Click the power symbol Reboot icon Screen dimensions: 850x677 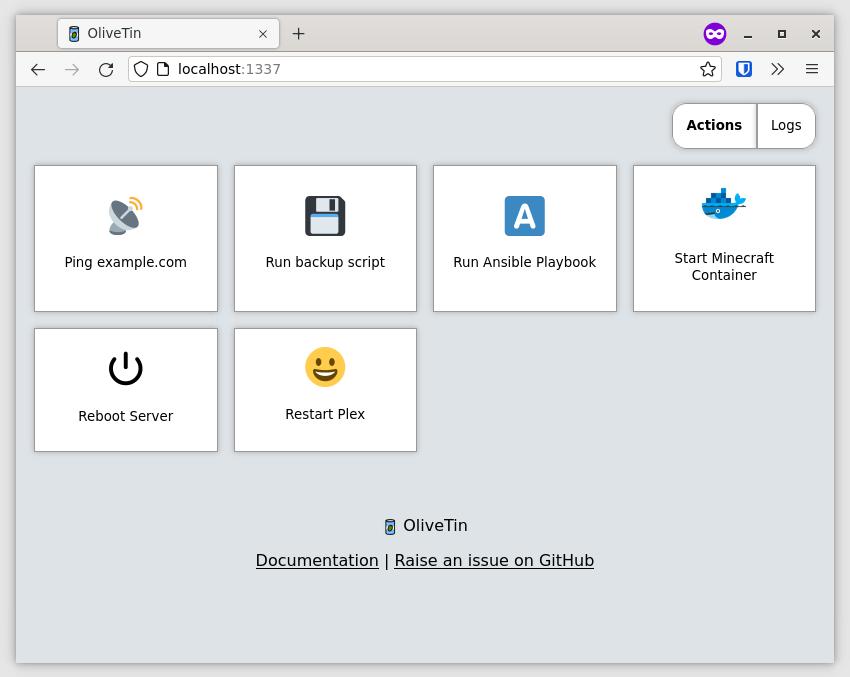[126, 368]
